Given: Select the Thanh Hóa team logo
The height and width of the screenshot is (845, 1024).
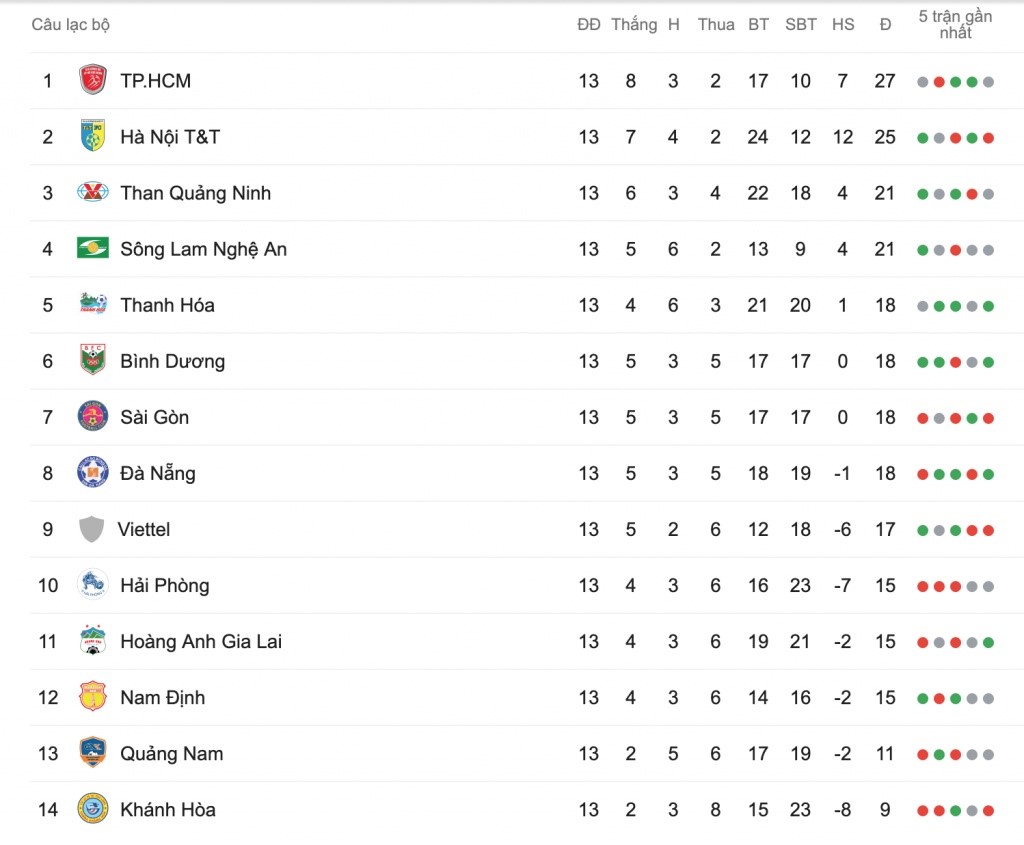Looking at the screenshot, I should [x=93, y=304].
